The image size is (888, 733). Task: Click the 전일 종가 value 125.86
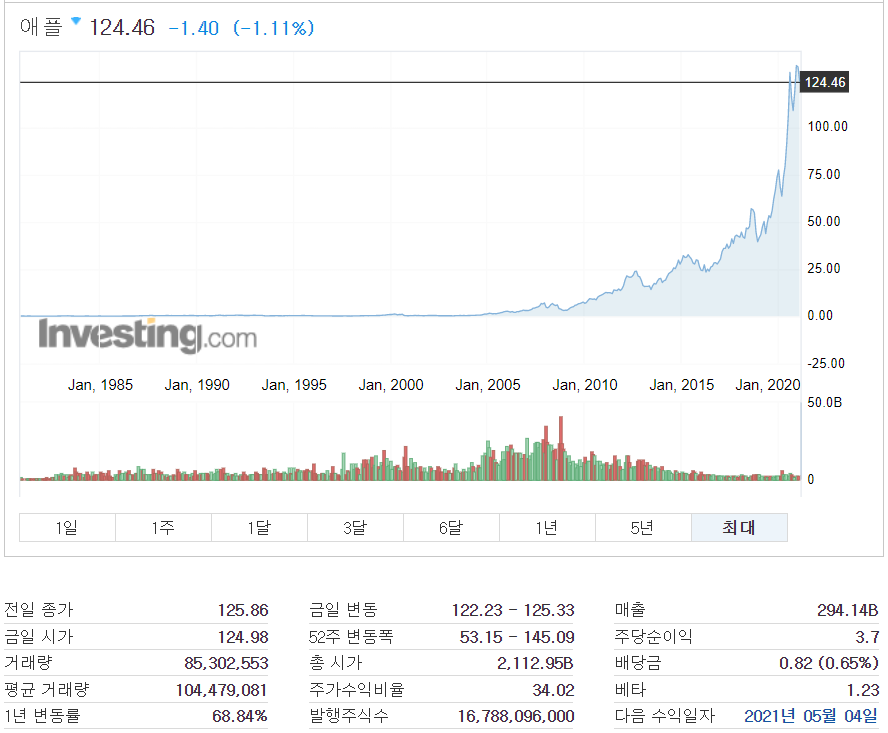(243, 610)
